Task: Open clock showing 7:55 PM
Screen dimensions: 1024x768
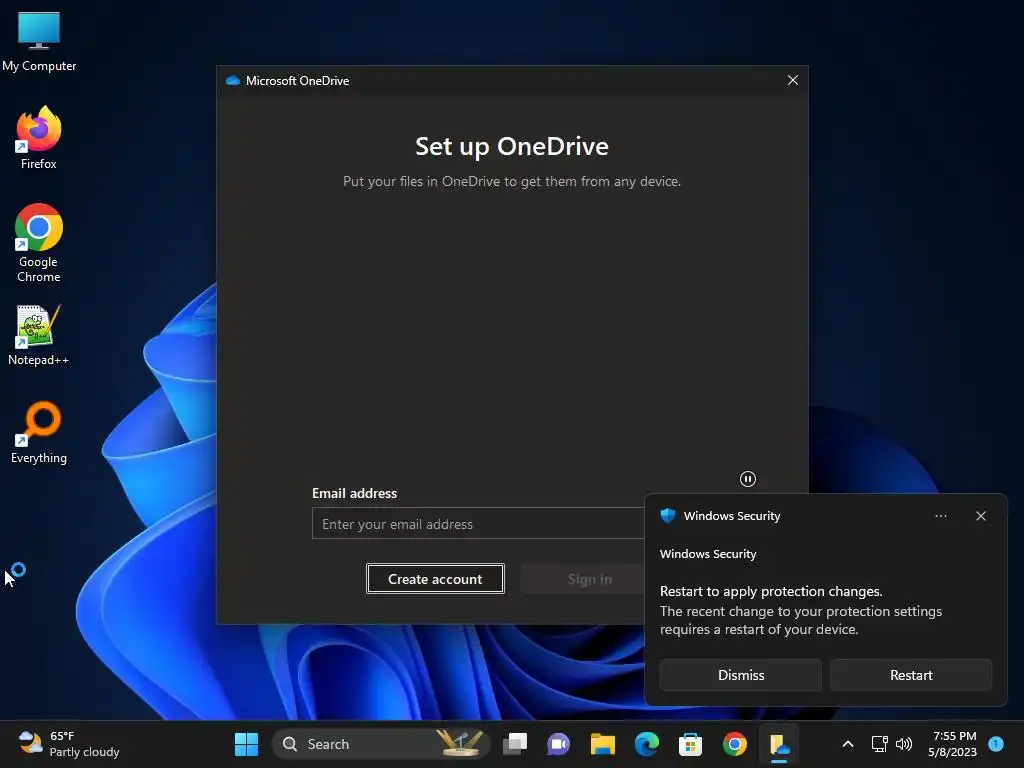Action: [953, 744]
